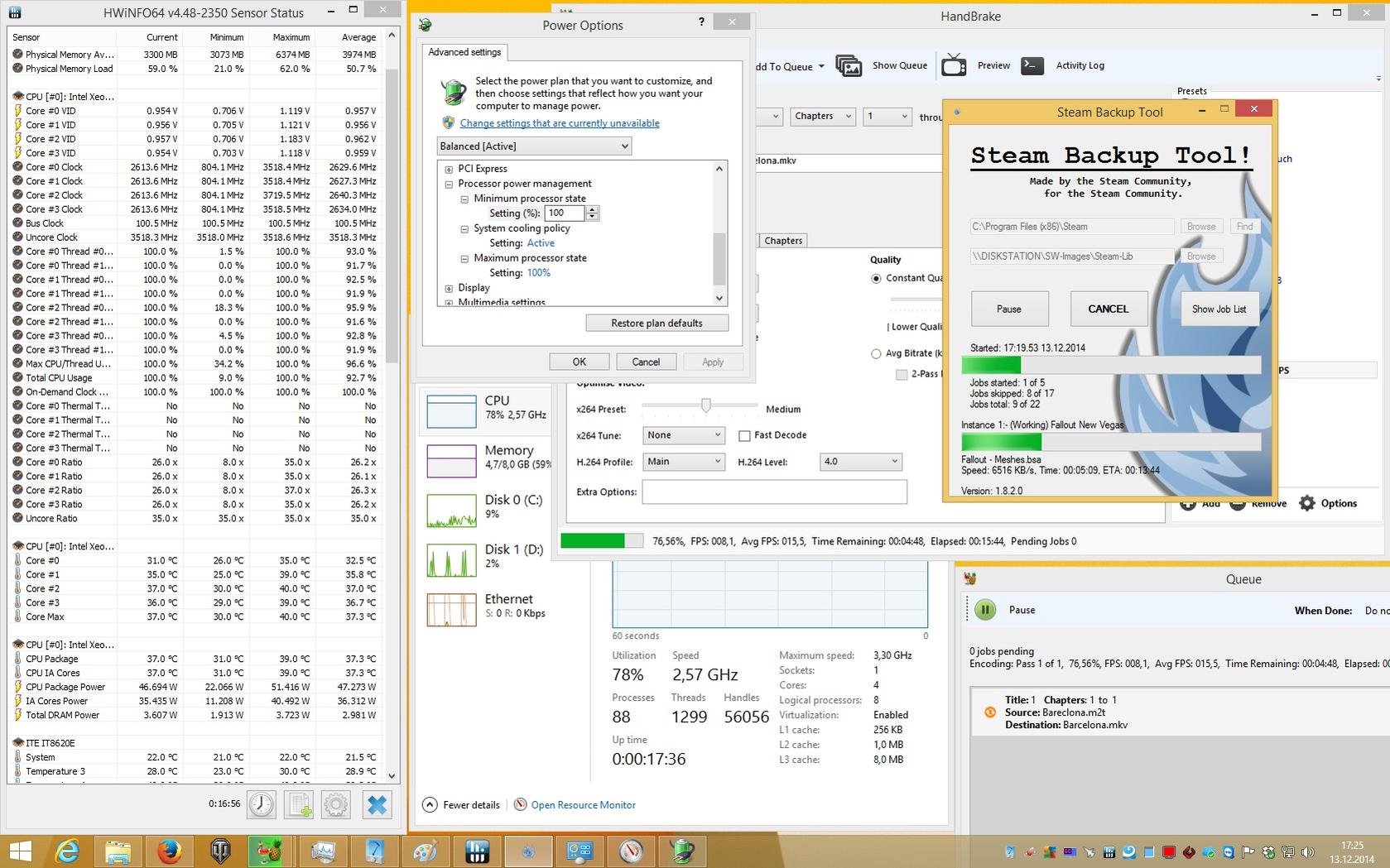
Task: Launch Internet Explorer from taskbar
Action: 66,851
